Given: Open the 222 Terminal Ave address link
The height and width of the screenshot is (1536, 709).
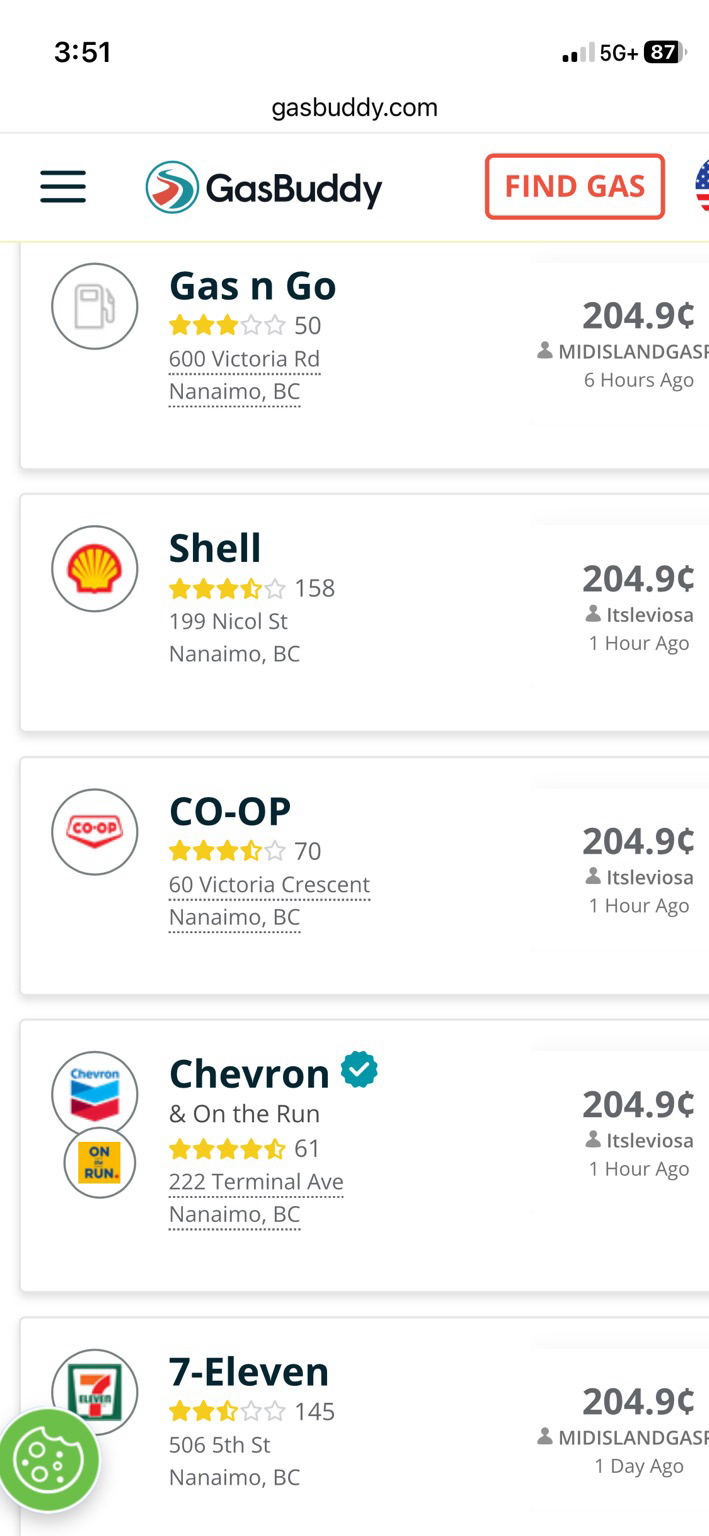Looking at the screenshot, I should [256, 1182].
